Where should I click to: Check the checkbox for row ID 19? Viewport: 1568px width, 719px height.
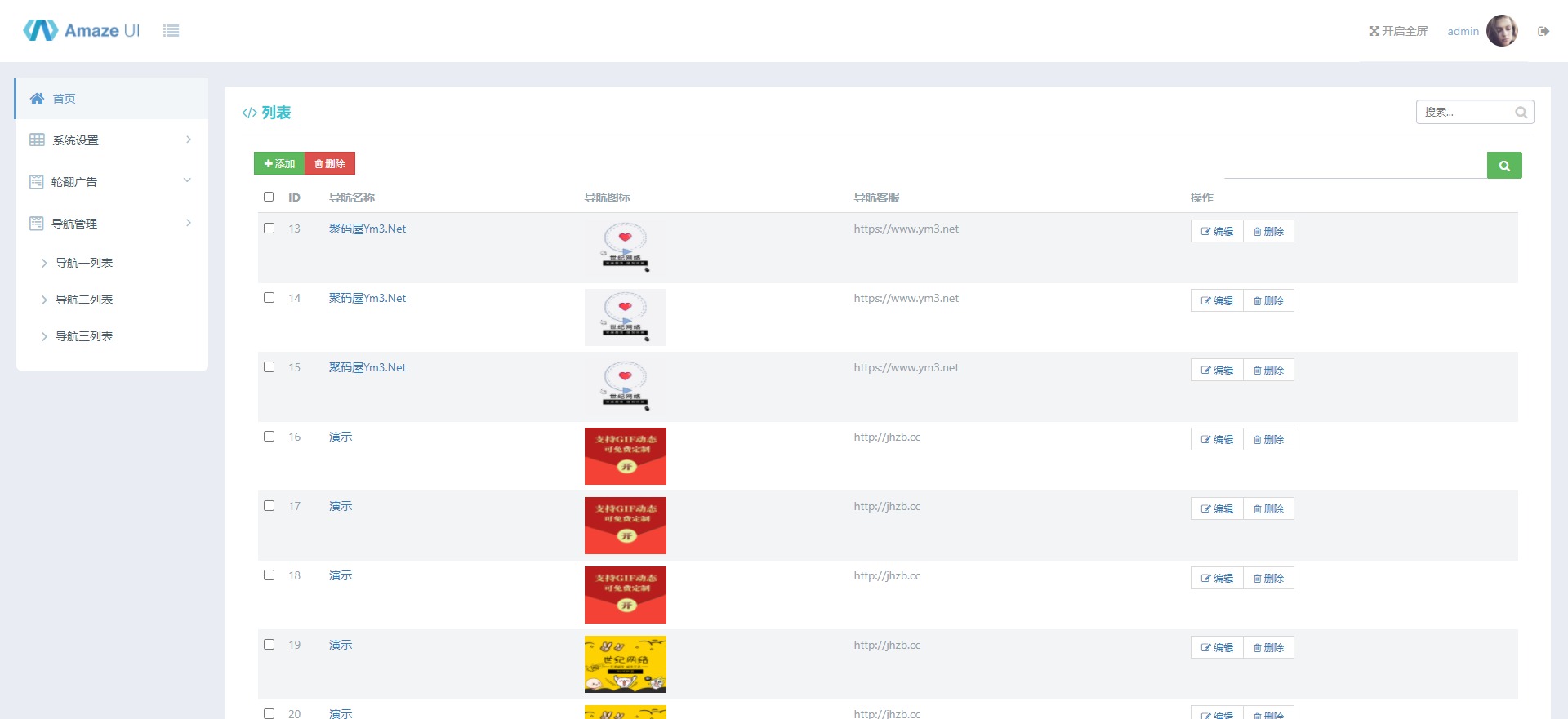pos(269,644)
